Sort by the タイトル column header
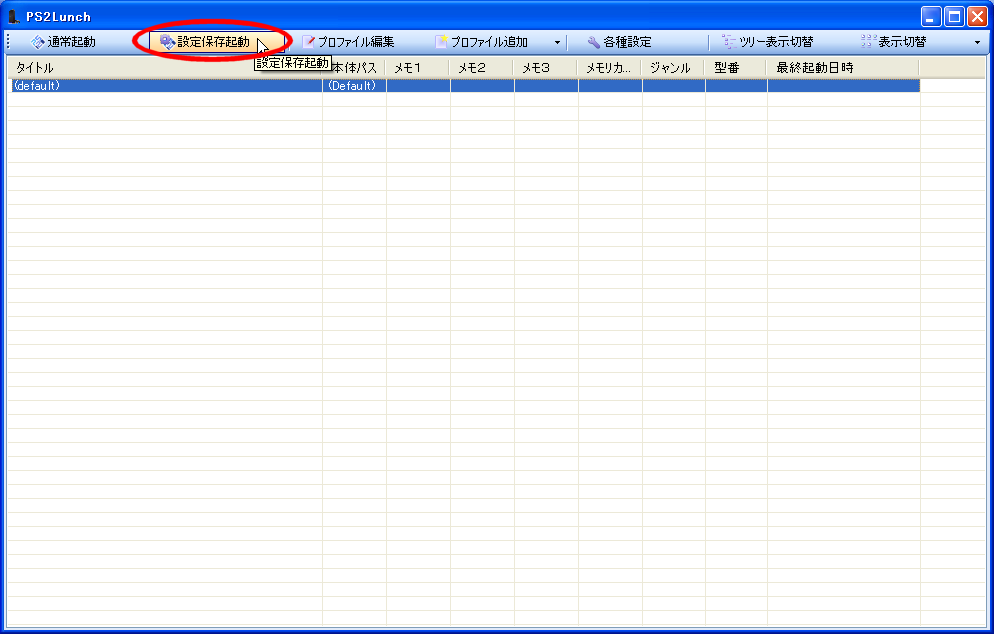The image size is (994, 634). (x=165, y=68)
